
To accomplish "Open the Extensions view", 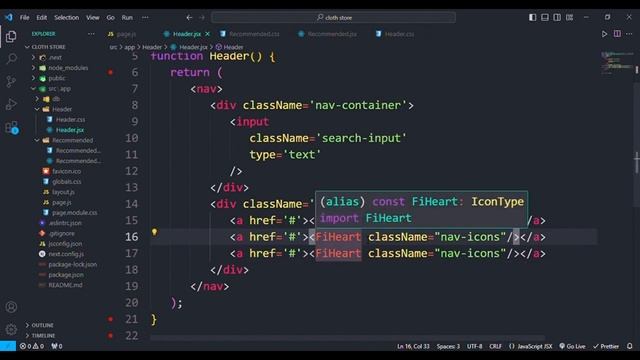I will tap(12, 127).
